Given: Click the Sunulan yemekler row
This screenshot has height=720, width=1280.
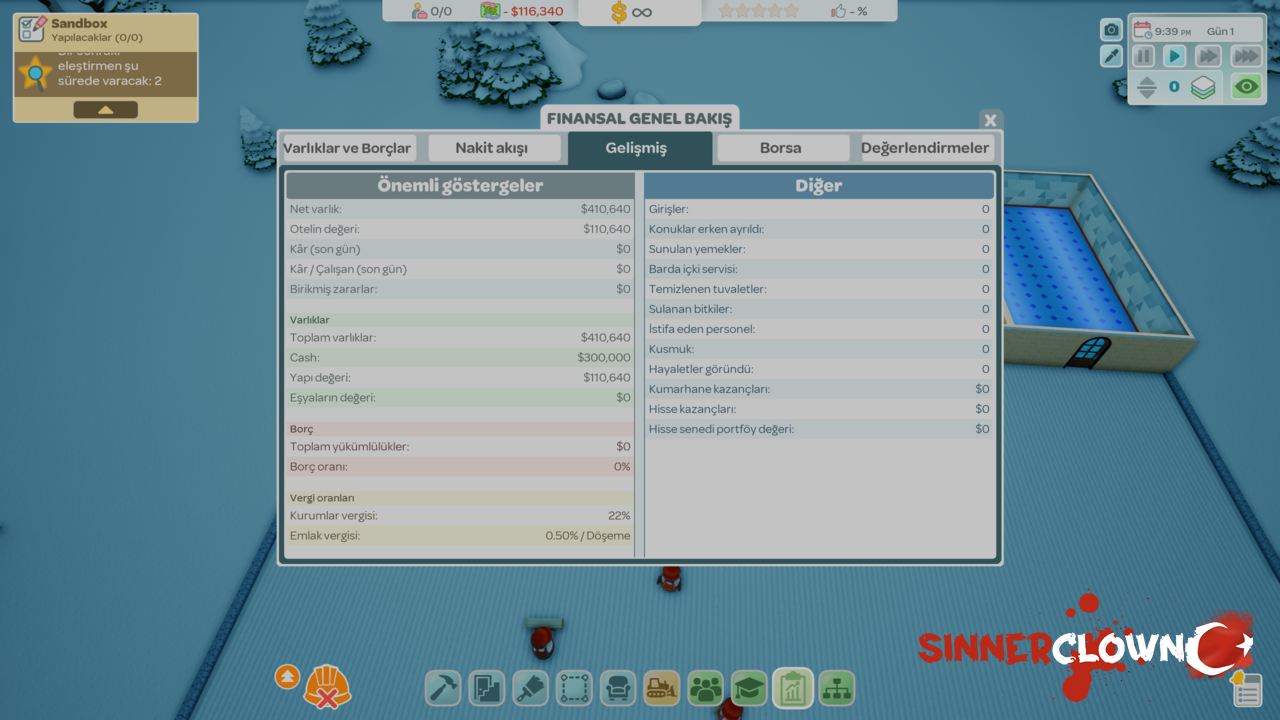Looking at the screenshot, I should coord(819,249).
